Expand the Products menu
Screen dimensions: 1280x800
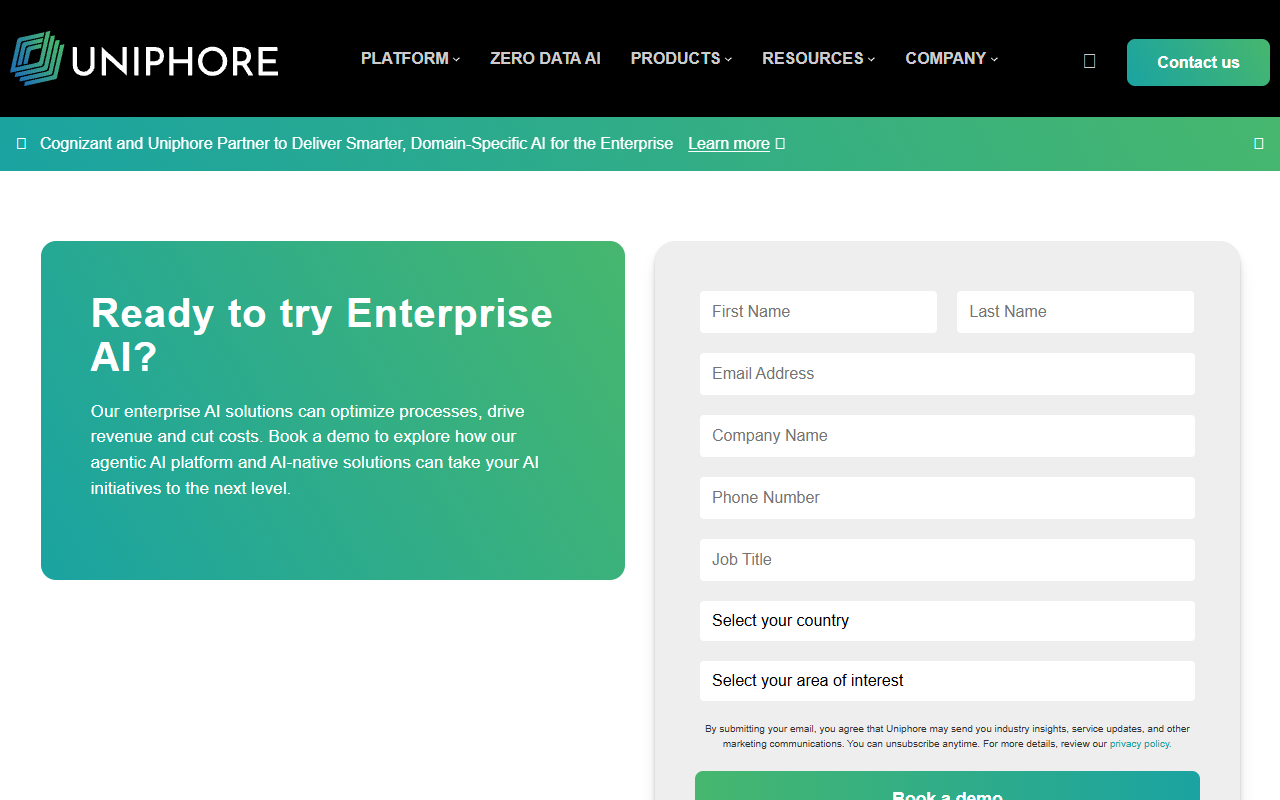(x=681, y=58)
